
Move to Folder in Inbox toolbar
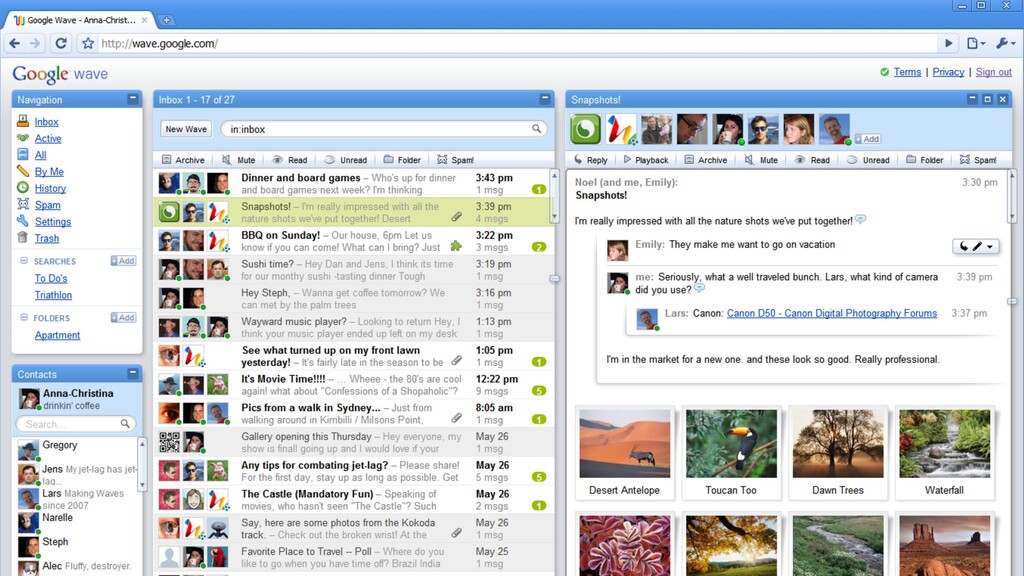pos(402,160)
